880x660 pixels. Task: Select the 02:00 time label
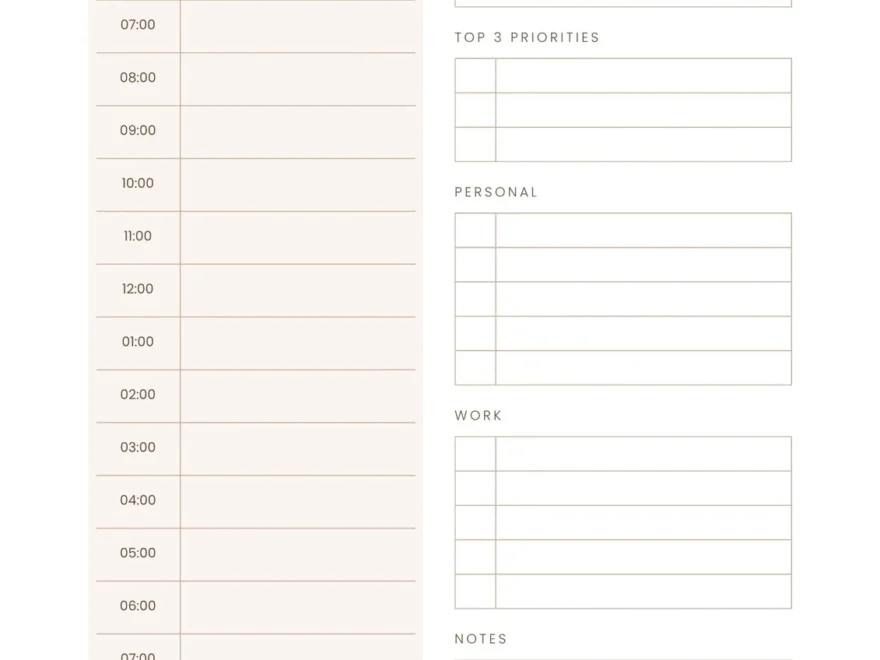[x=138, y=395]
